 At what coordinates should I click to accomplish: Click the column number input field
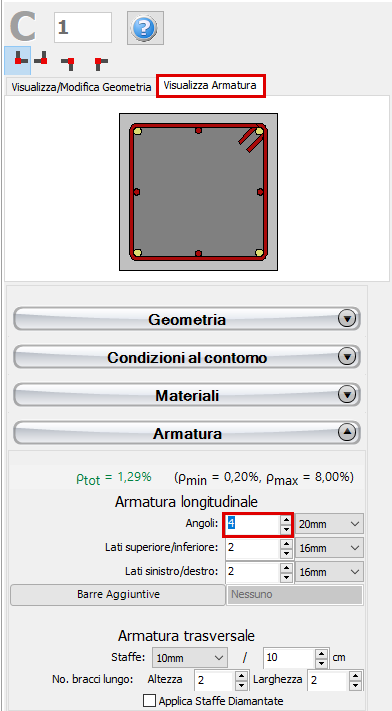83,27
